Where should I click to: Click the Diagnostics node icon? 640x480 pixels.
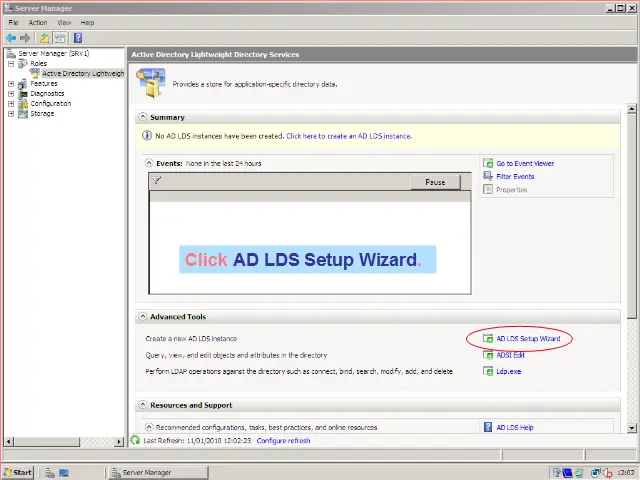[23, 93]
